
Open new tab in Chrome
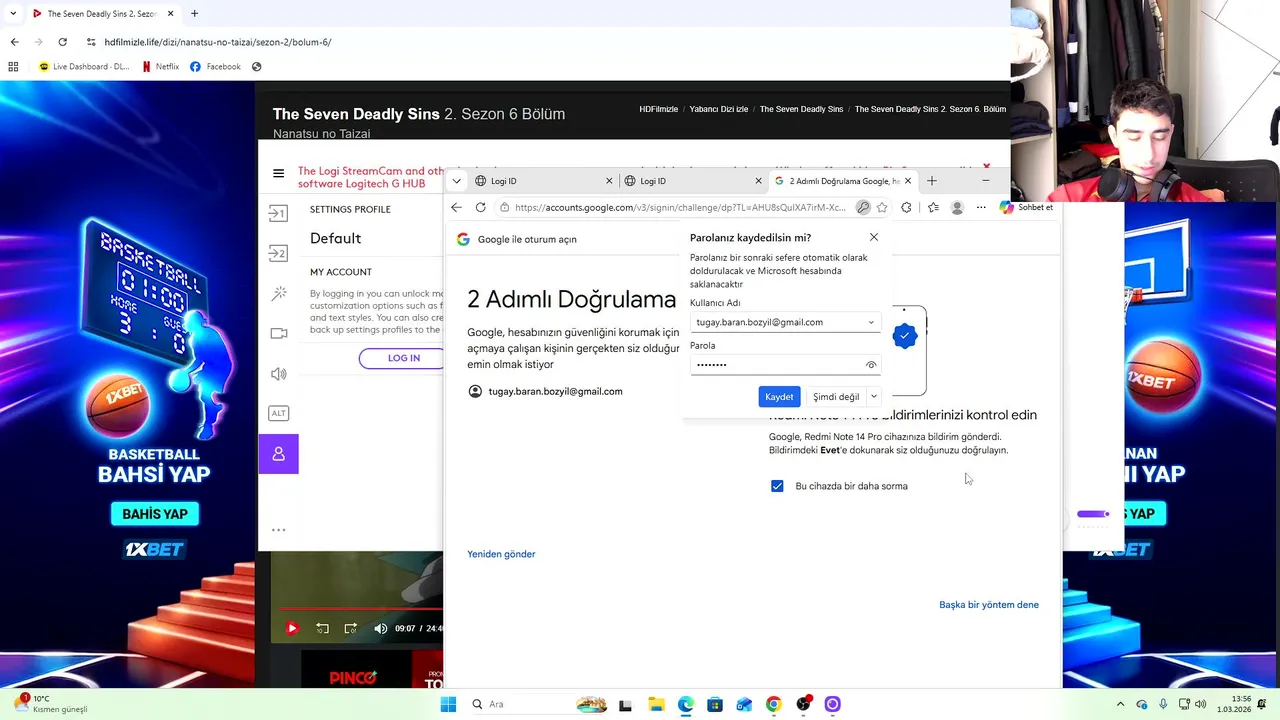194,14
